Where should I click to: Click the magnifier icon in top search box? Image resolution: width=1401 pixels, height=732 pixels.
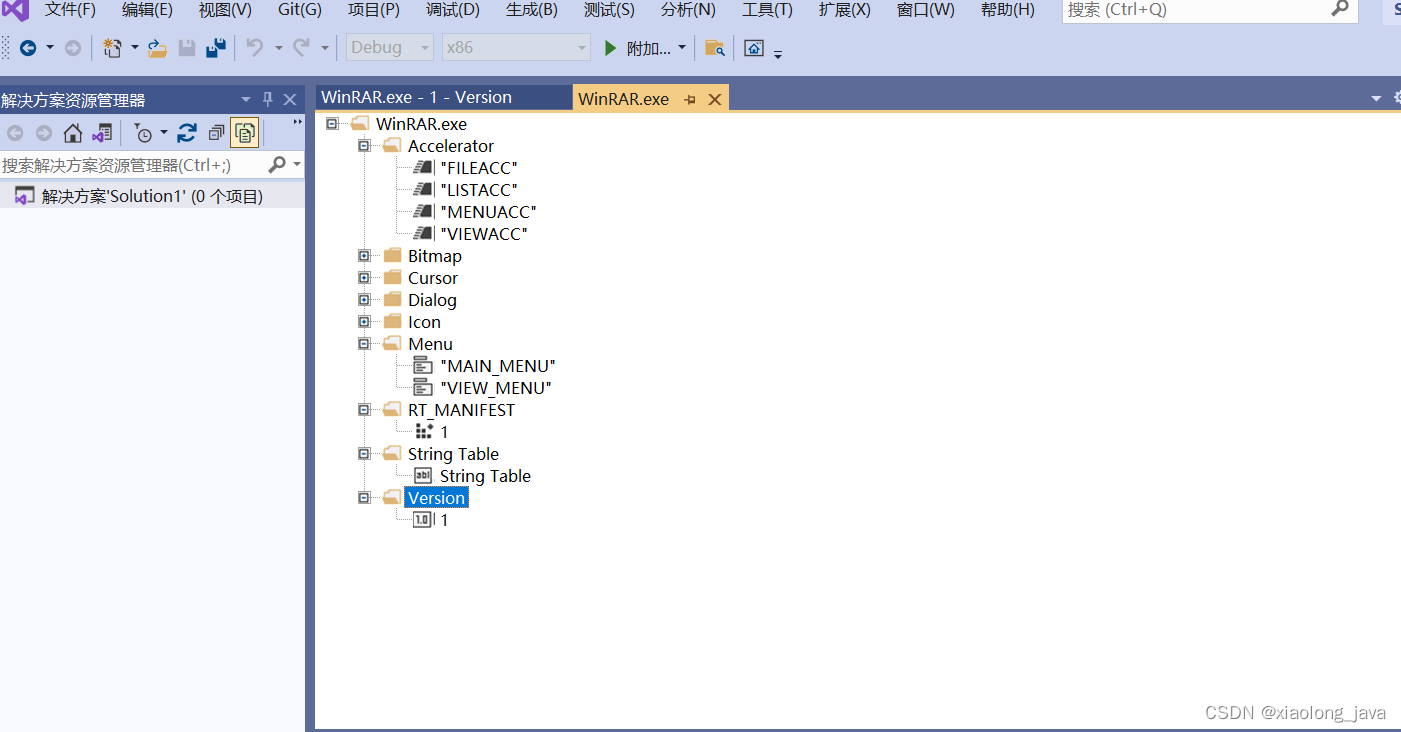coord(1340,9)
